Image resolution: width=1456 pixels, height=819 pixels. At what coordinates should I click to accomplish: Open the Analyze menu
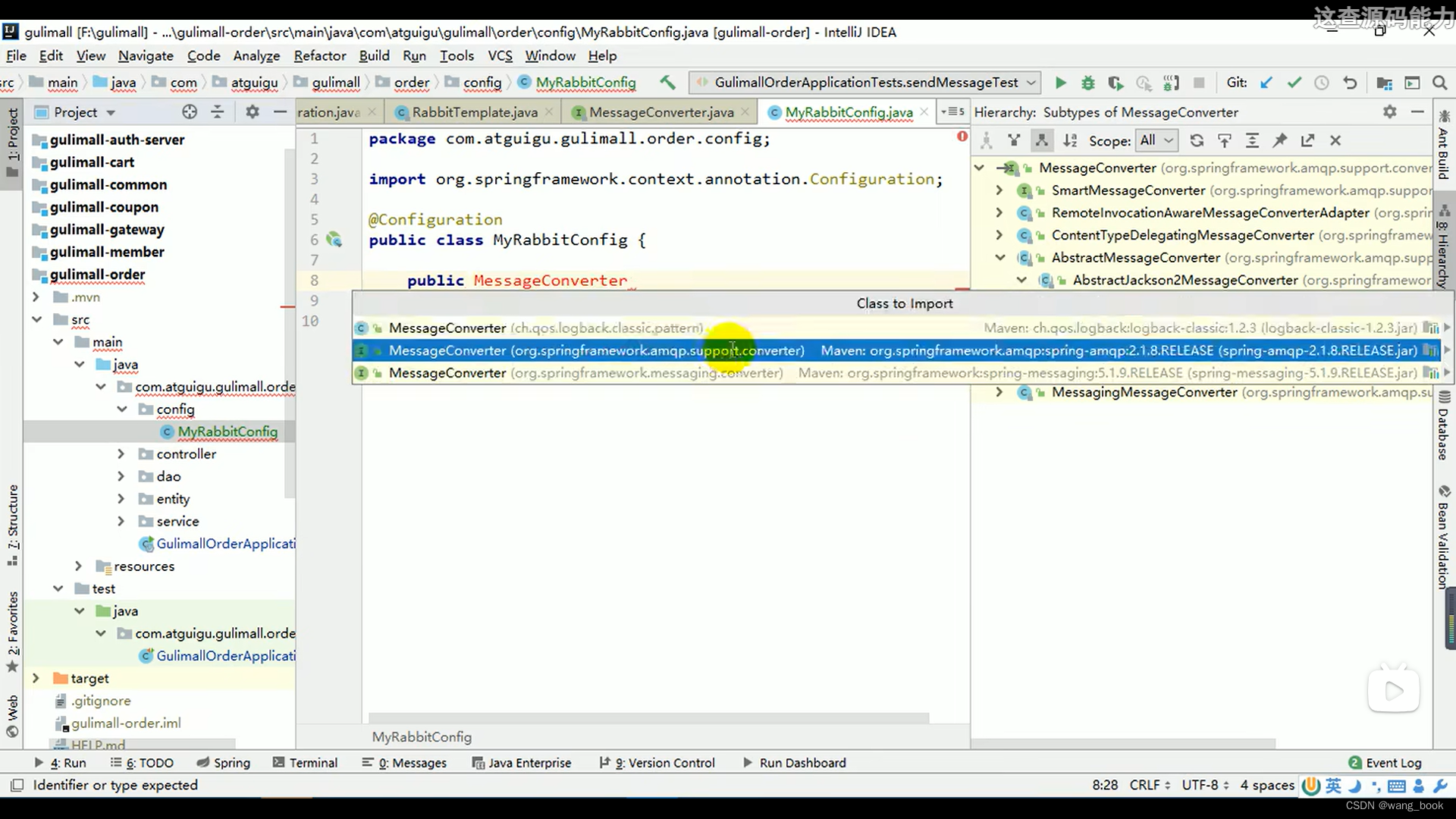pyautogui.click(x=256, y=56)
